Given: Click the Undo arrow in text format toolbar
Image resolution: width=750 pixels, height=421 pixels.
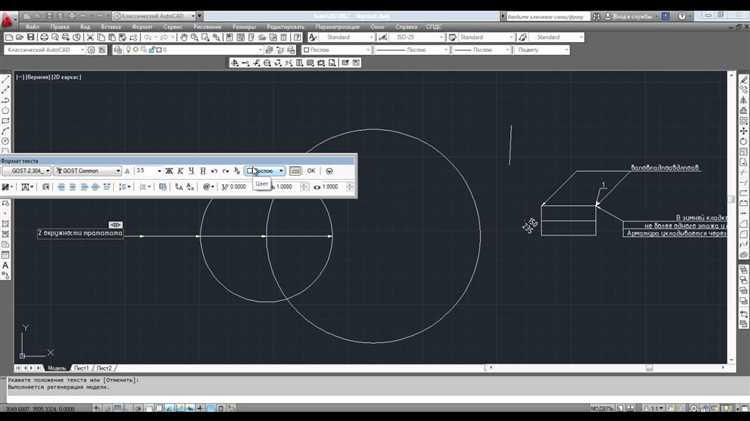Looking at the screenshot, I should pyautogui.click(x=214, y=171).
